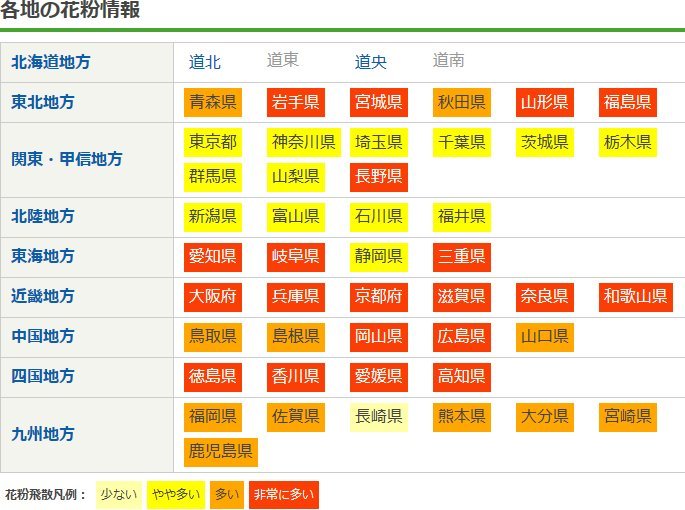Click the 北海道地方 region header
The width and height of the screenshot is (685, 510).
coord(50,62)
